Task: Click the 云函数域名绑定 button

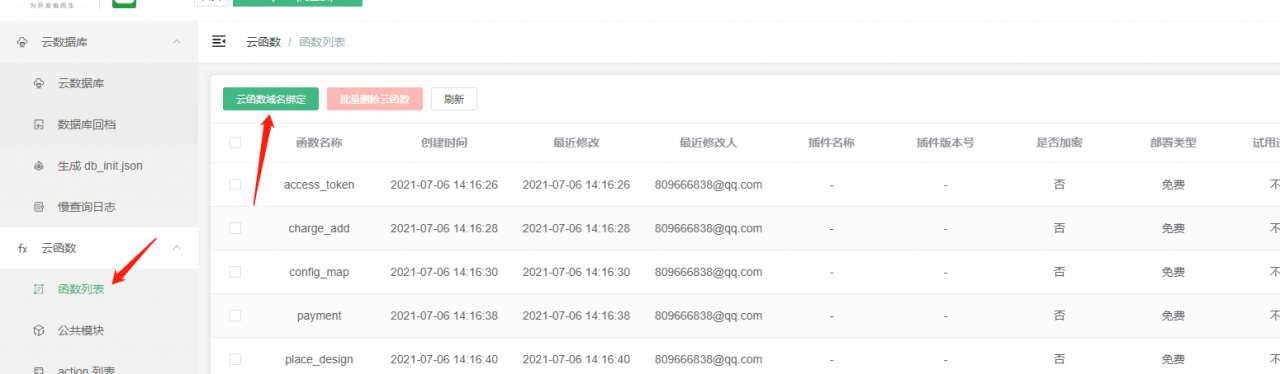Action: tap(271, 99)
